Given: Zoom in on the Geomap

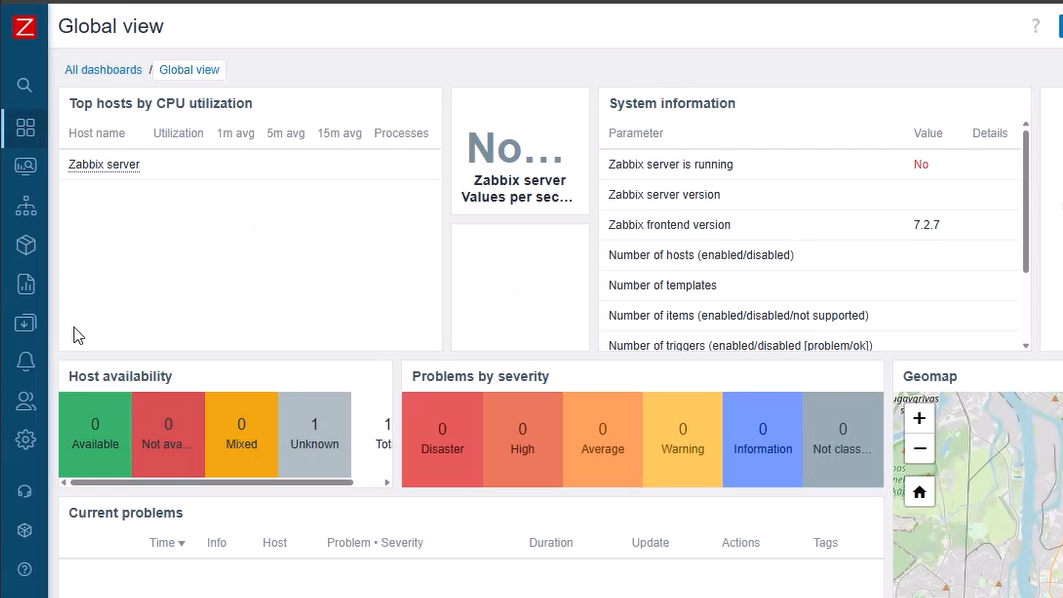Looking at the screenshot, I should (x=919, y=418).
